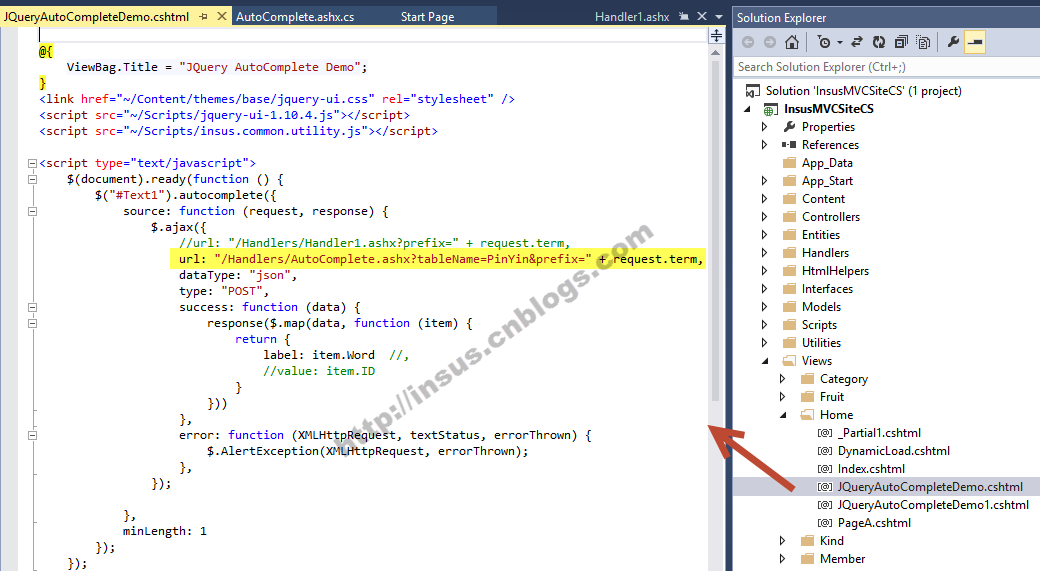Click the Refresh icon in Solution Explorer
This screenshot has width=1040, height=571.
(x=879, y=42)
